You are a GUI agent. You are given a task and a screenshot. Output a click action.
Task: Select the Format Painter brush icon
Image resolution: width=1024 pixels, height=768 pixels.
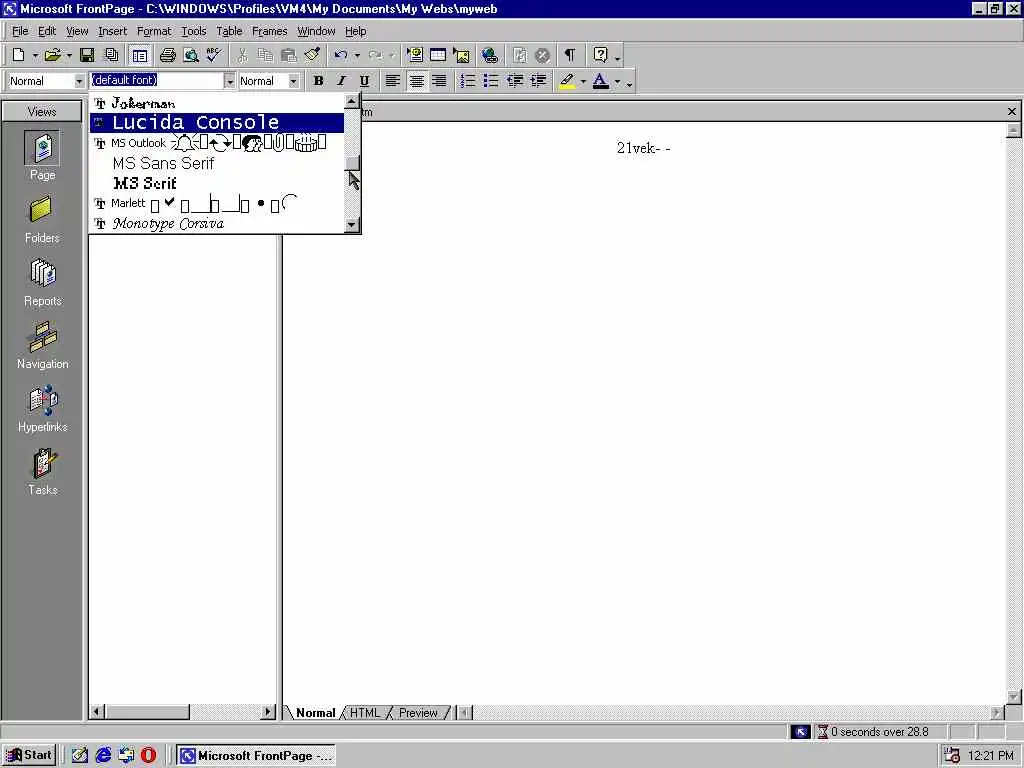[x=312, y=56]
